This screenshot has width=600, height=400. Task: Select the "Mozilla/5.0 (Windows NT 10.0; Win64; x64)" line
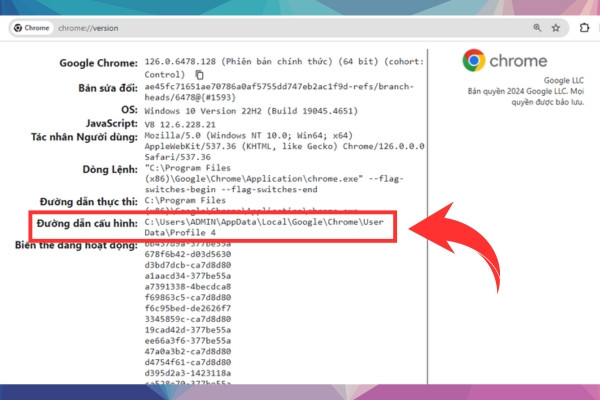pyautogui.click(x=248, y=136)
